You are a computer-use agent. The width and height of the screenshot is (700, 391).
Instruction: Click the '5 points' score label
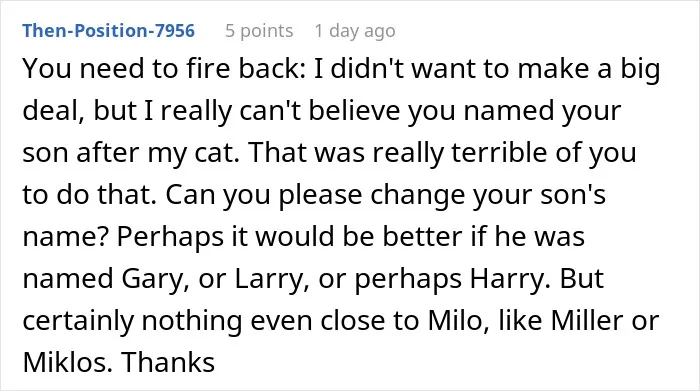[259, 31]
